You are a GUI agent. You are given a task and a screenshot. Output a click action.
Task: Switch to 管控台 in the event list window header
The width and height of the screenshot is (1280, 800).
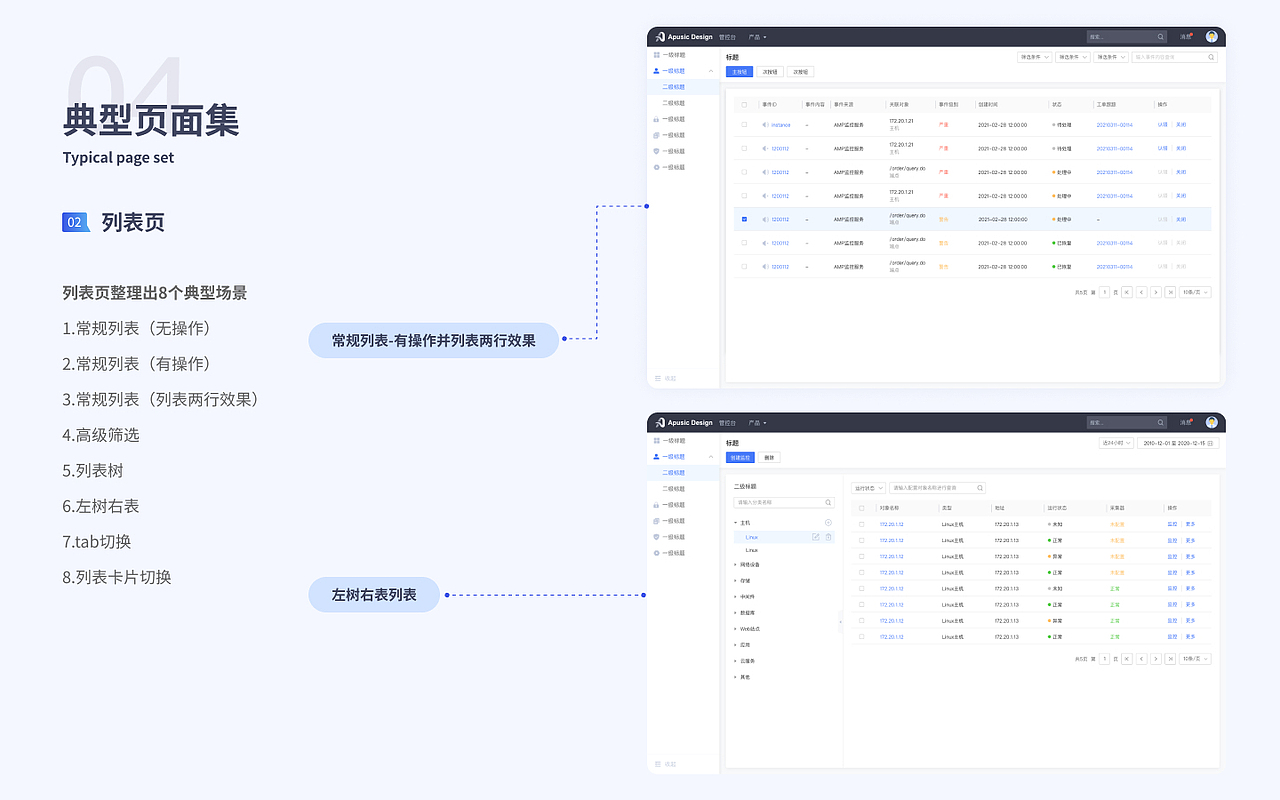click(x=727, y=37)
